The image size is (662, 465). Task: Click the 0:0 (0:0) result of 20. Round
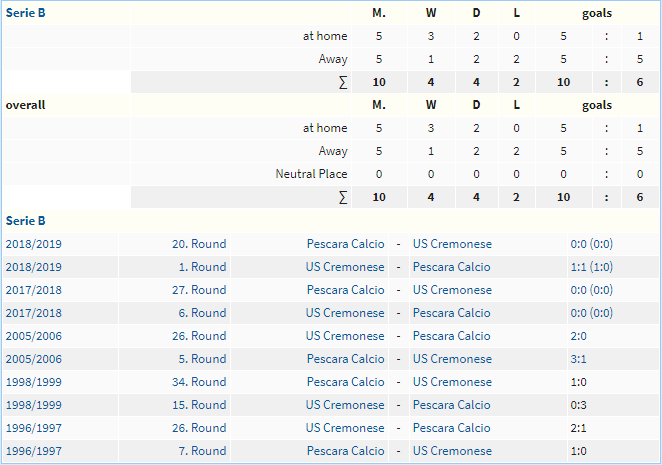(x=591, y=244)
